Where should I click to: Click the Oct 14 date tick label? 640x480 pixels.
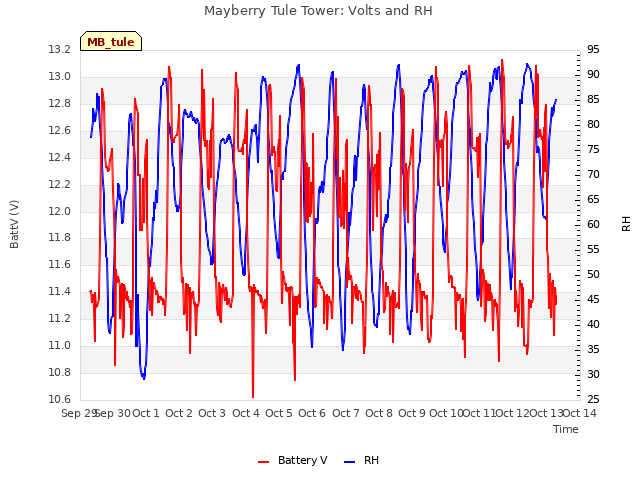[580, 413]
